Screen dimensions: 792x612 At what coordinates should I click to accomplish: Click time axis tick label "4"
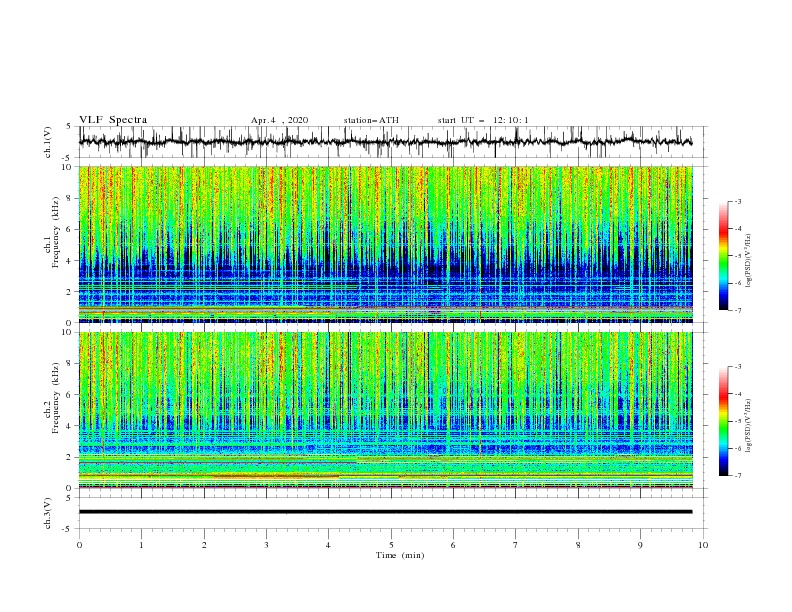tap(329, 545)
